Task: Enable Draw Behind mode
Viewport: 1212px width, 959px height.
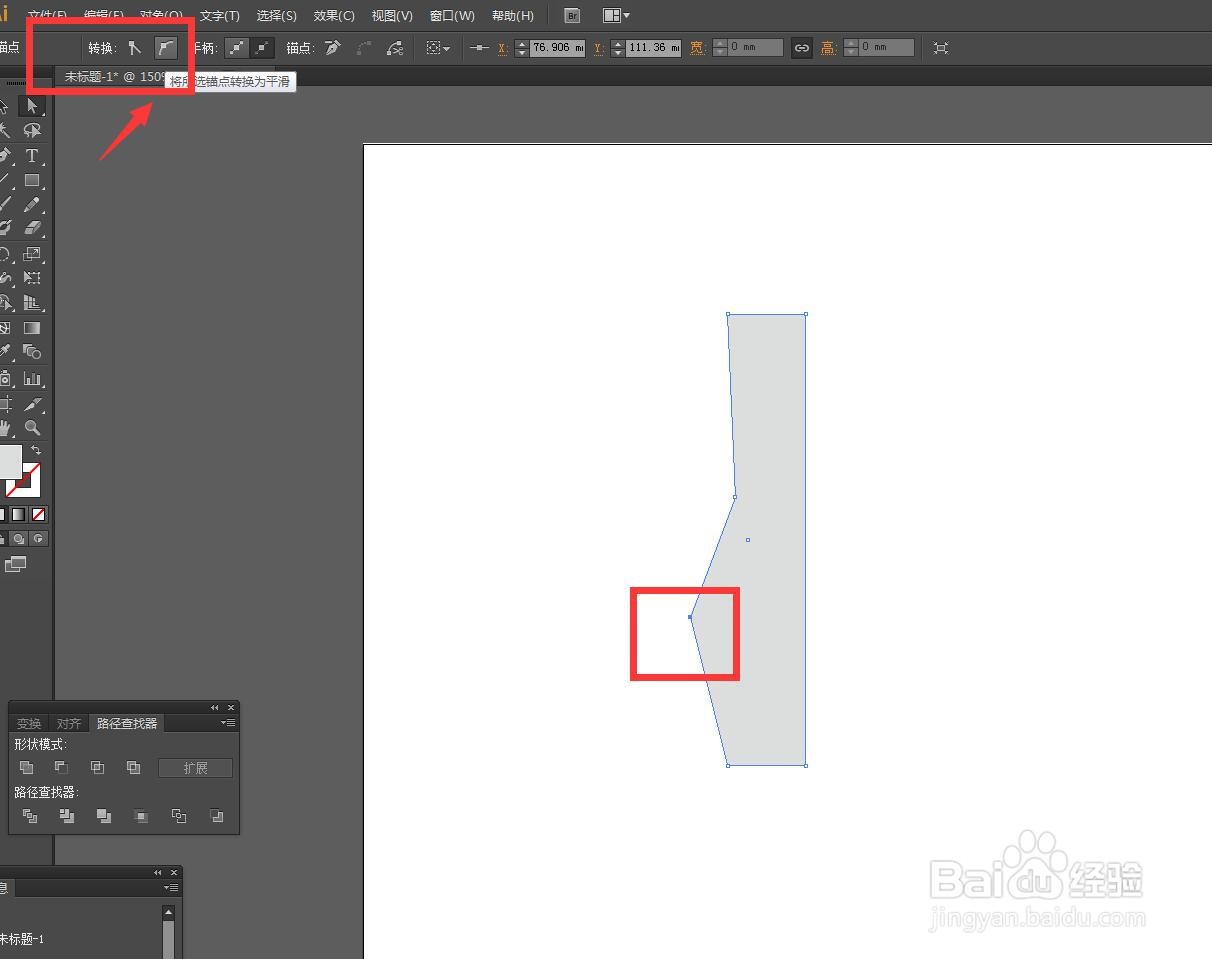Action: click(18, 538)
